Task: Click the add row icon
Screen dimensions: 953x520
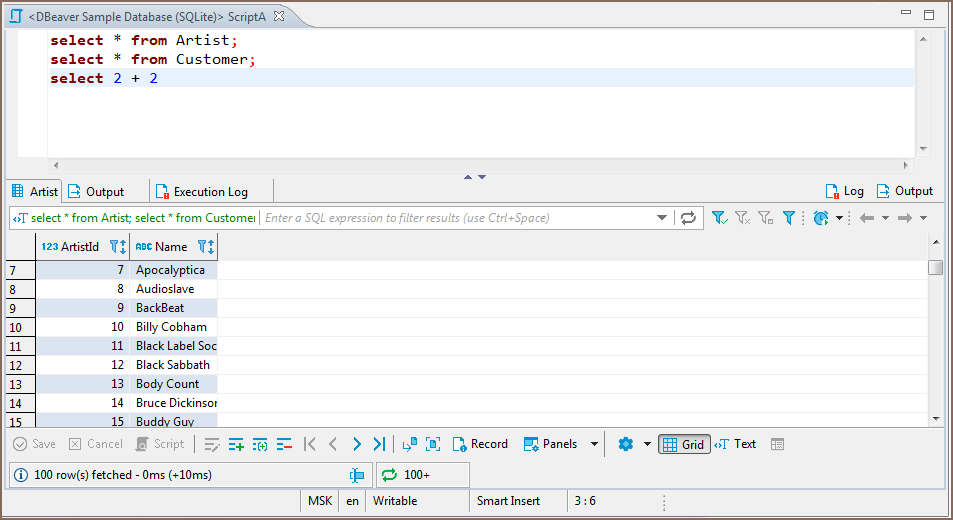Action: click(236, 444)
